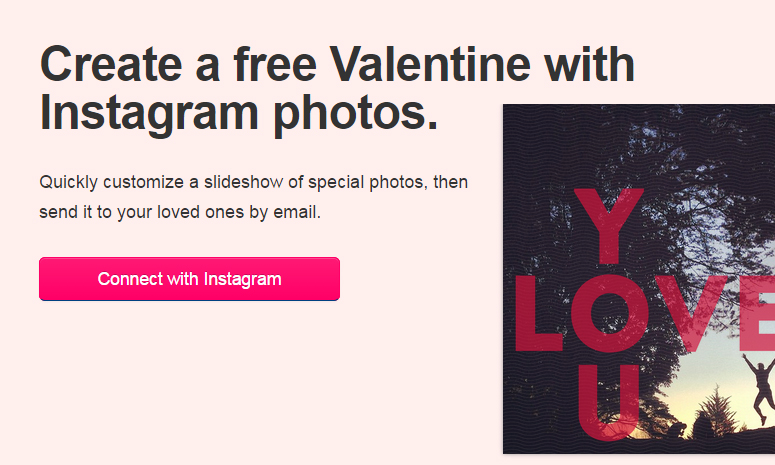
Task: Click the word free in headline
Action: [x=275, y=64]
